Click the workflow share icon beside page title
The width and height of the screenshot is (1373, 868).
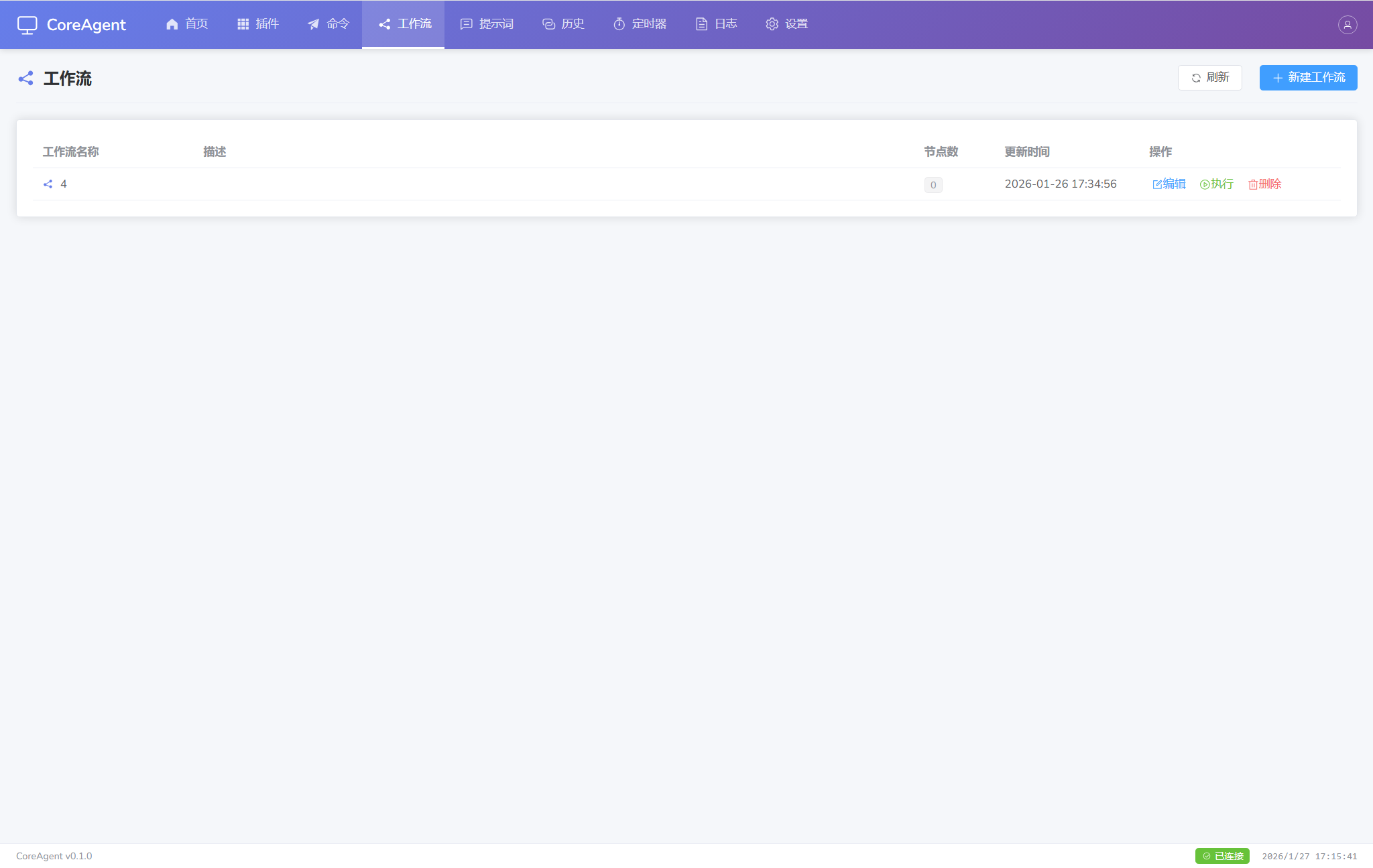coord(25,78)
